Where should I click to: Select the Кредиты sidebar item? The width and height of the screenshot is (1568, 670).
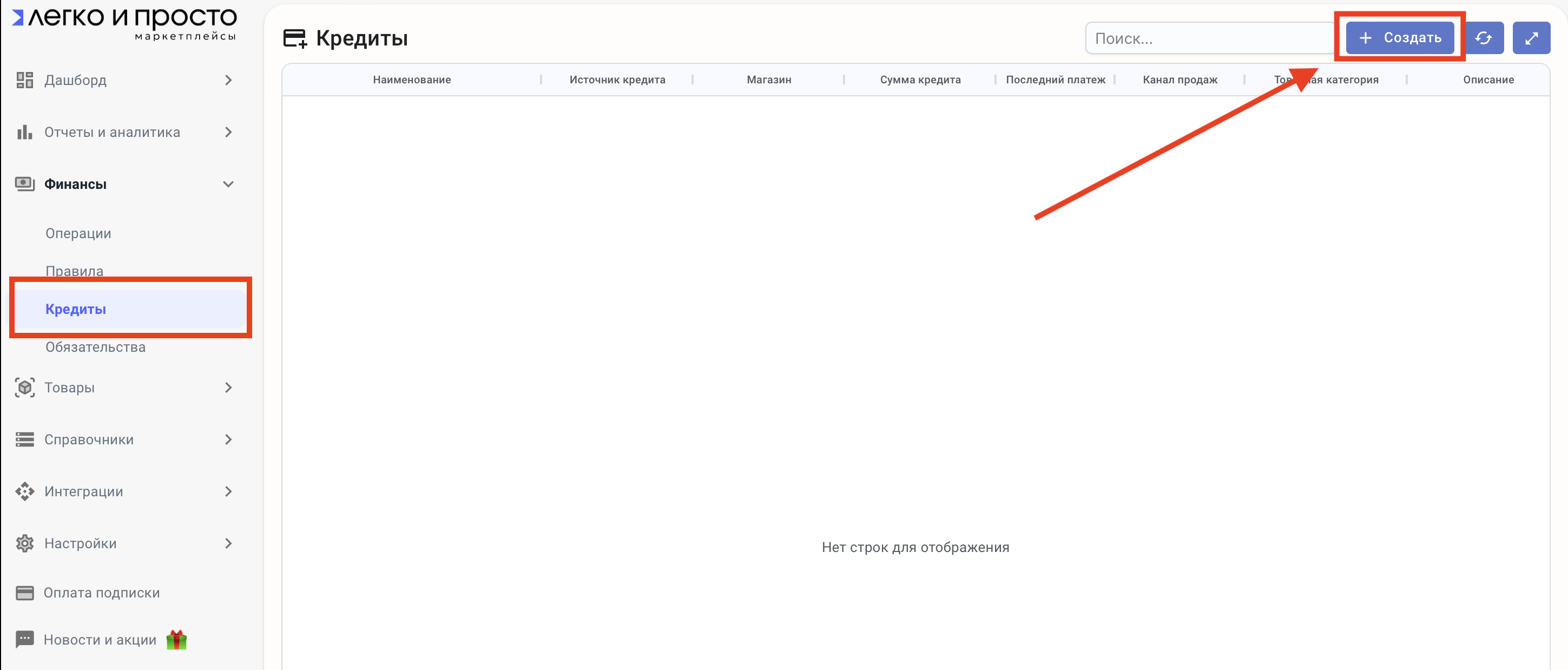pos(76,309)
